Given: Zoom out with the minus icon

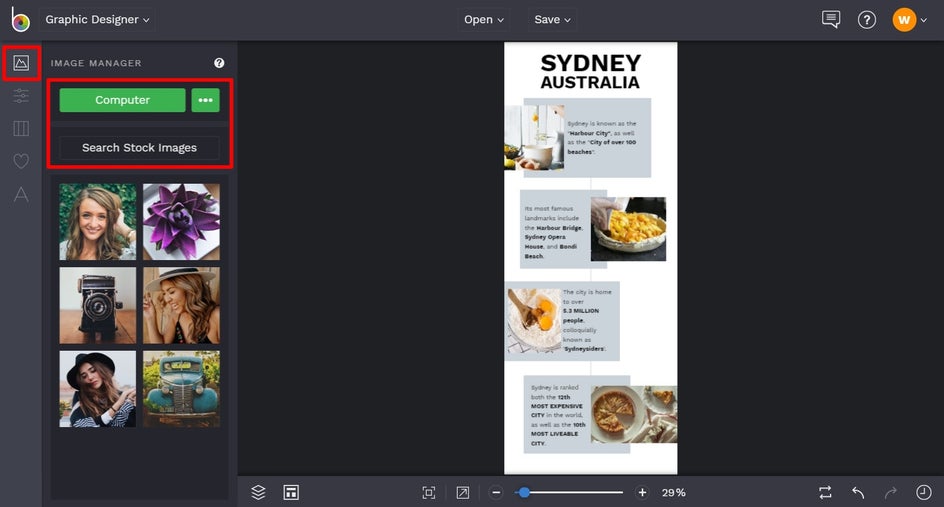Looking at the screenshot, I should click(496, 493).
